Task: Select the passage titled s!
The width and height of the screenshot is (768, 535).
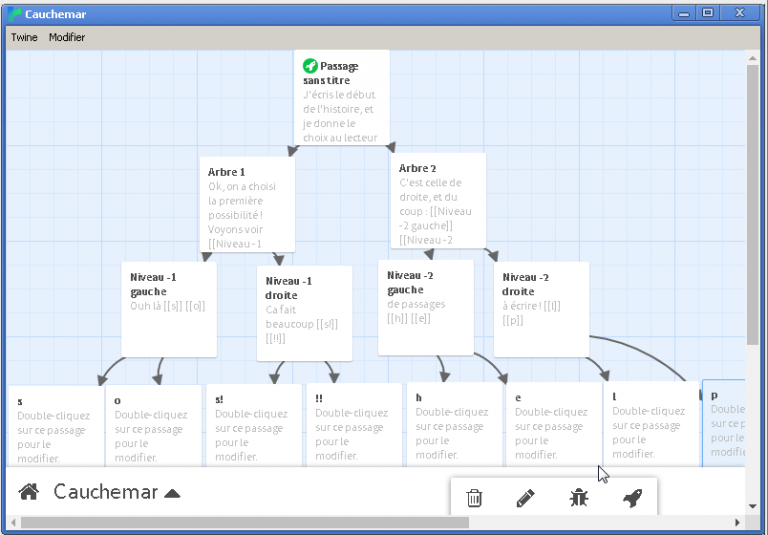Action: click(x=254, y=425)
